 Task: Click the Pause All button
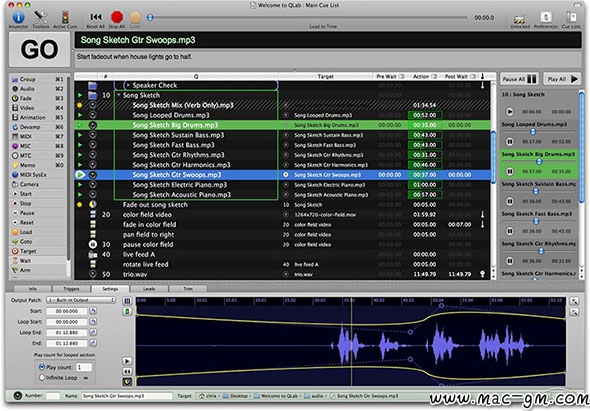(519, 79)
